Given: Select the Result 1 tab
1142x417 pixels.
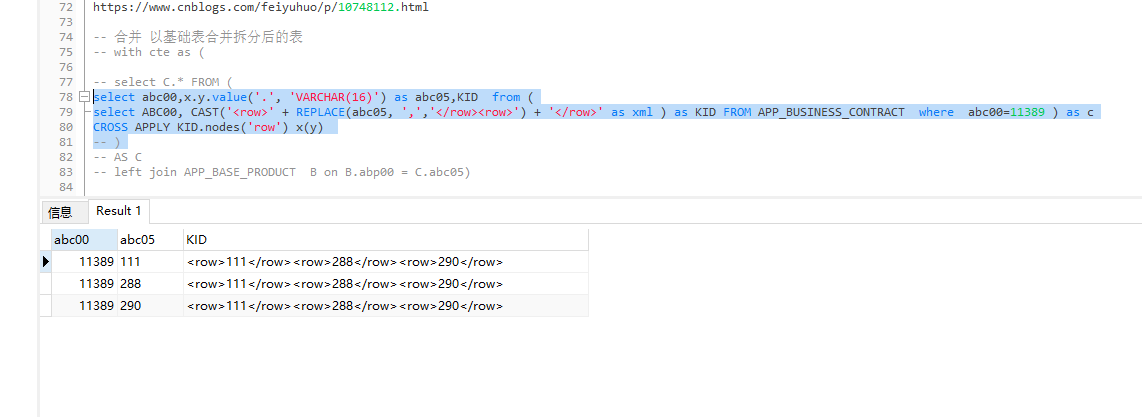Looking at the screenshot, I should point(119,211).
